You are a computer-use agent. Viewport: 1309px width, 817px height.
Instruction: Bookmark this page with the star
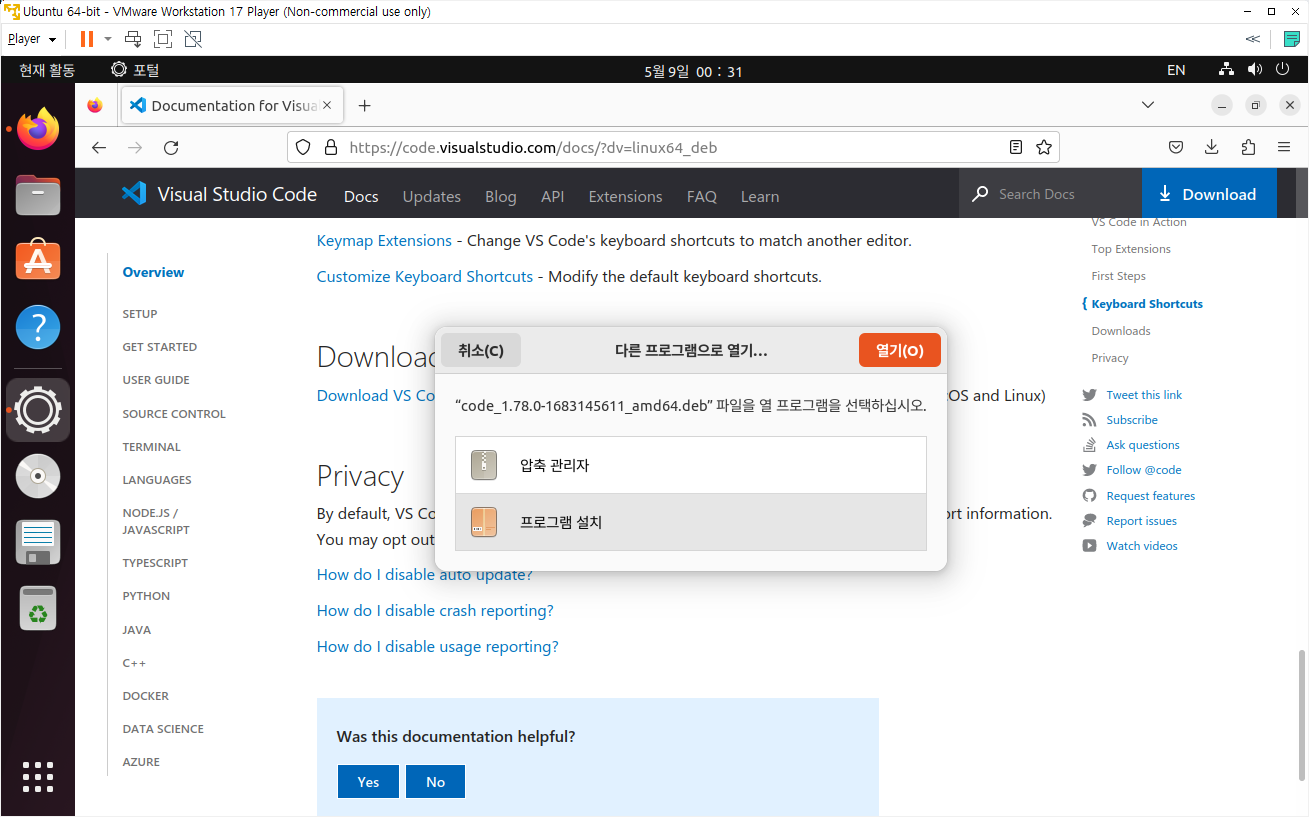[1044, 147]
